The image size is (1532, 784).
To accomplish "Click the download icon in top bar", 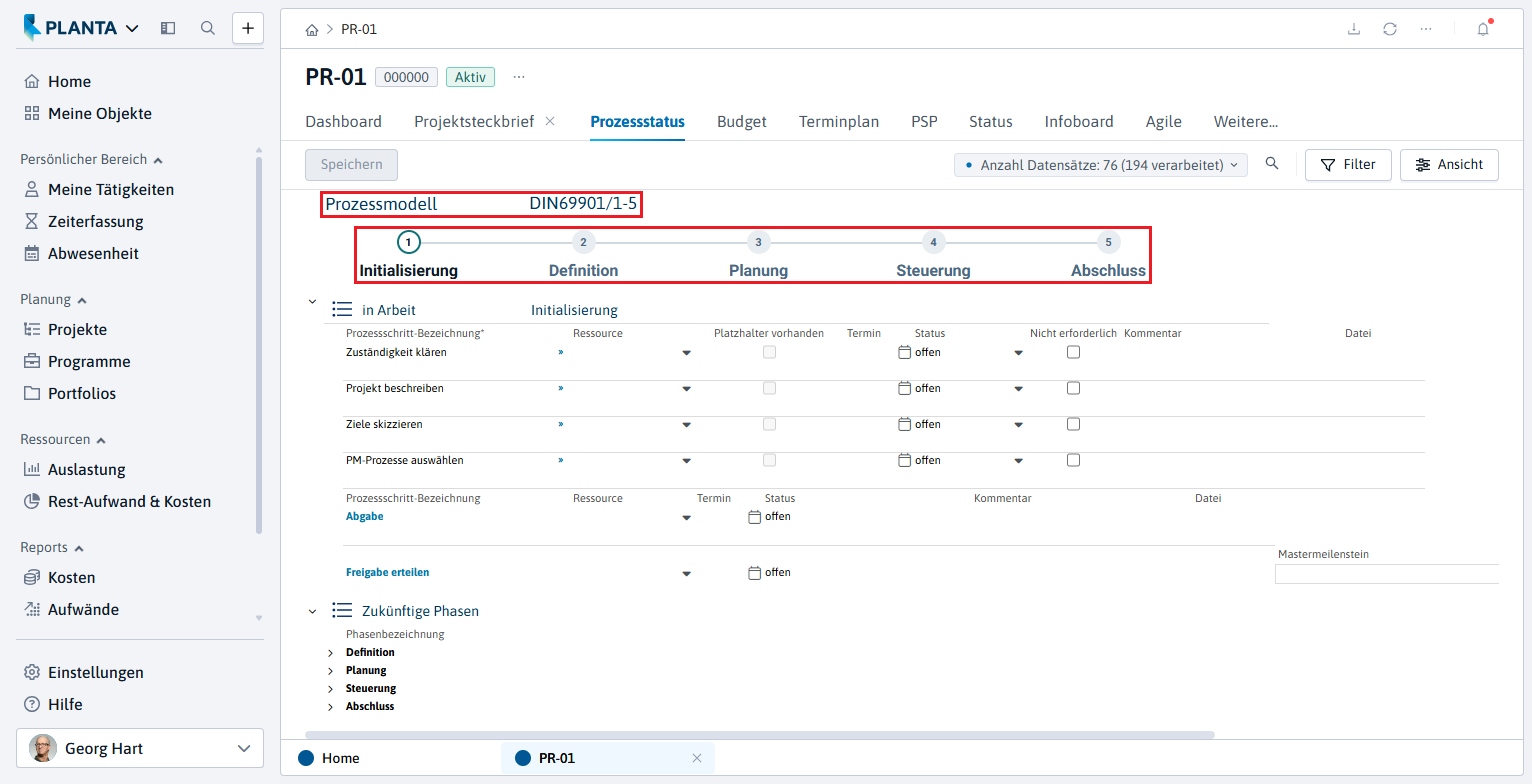I will coord(1354,29).
